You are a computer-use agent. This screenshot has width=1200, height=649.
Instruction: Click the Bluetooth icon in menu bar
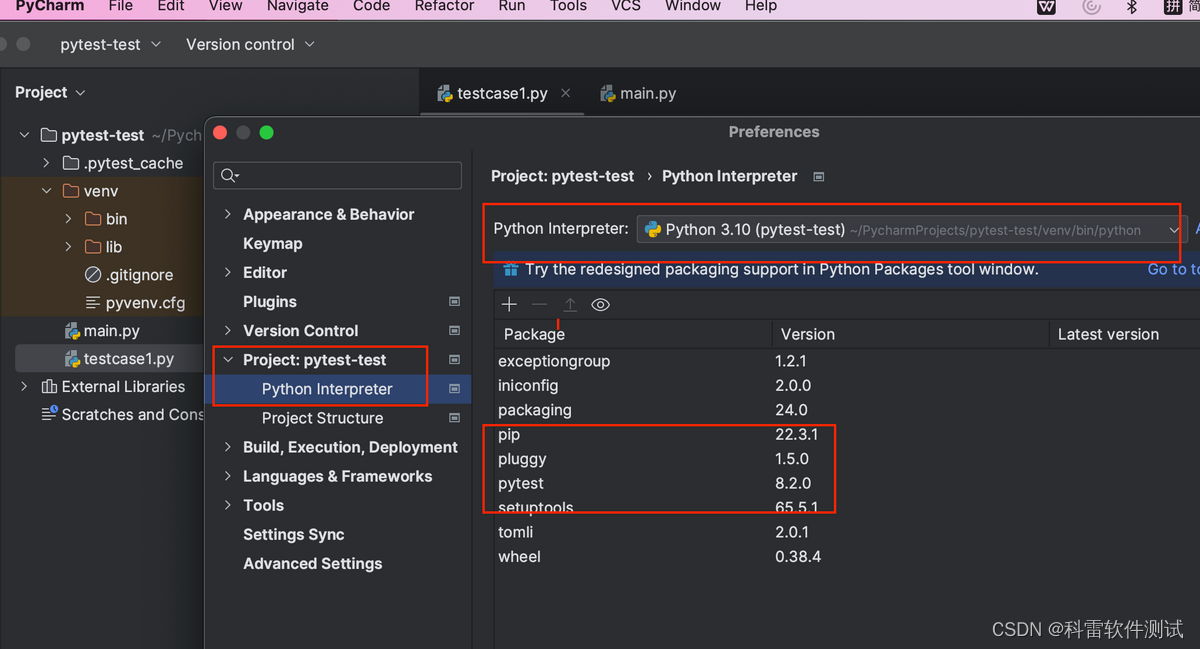click(x=1132, y=6)
